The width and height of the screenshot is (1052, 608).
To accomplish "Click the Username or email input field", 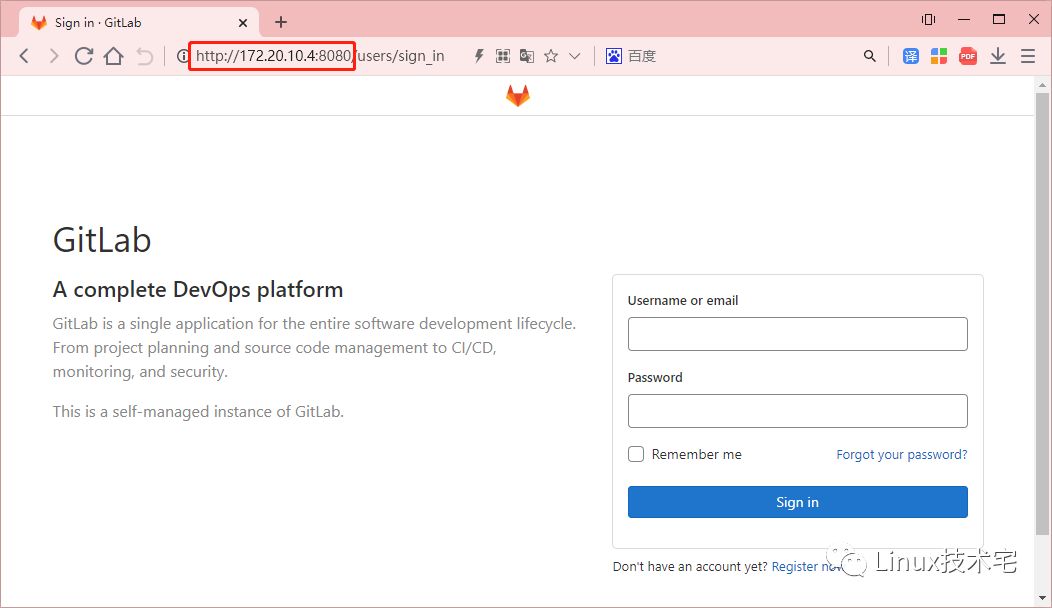I will tap(797, 333).
